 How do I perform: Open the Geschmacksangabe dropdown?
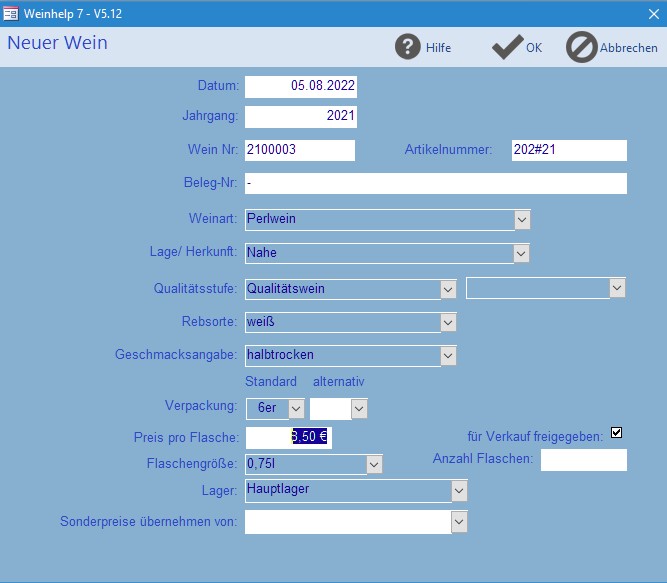pyautogui.click(x=448, y=355)
